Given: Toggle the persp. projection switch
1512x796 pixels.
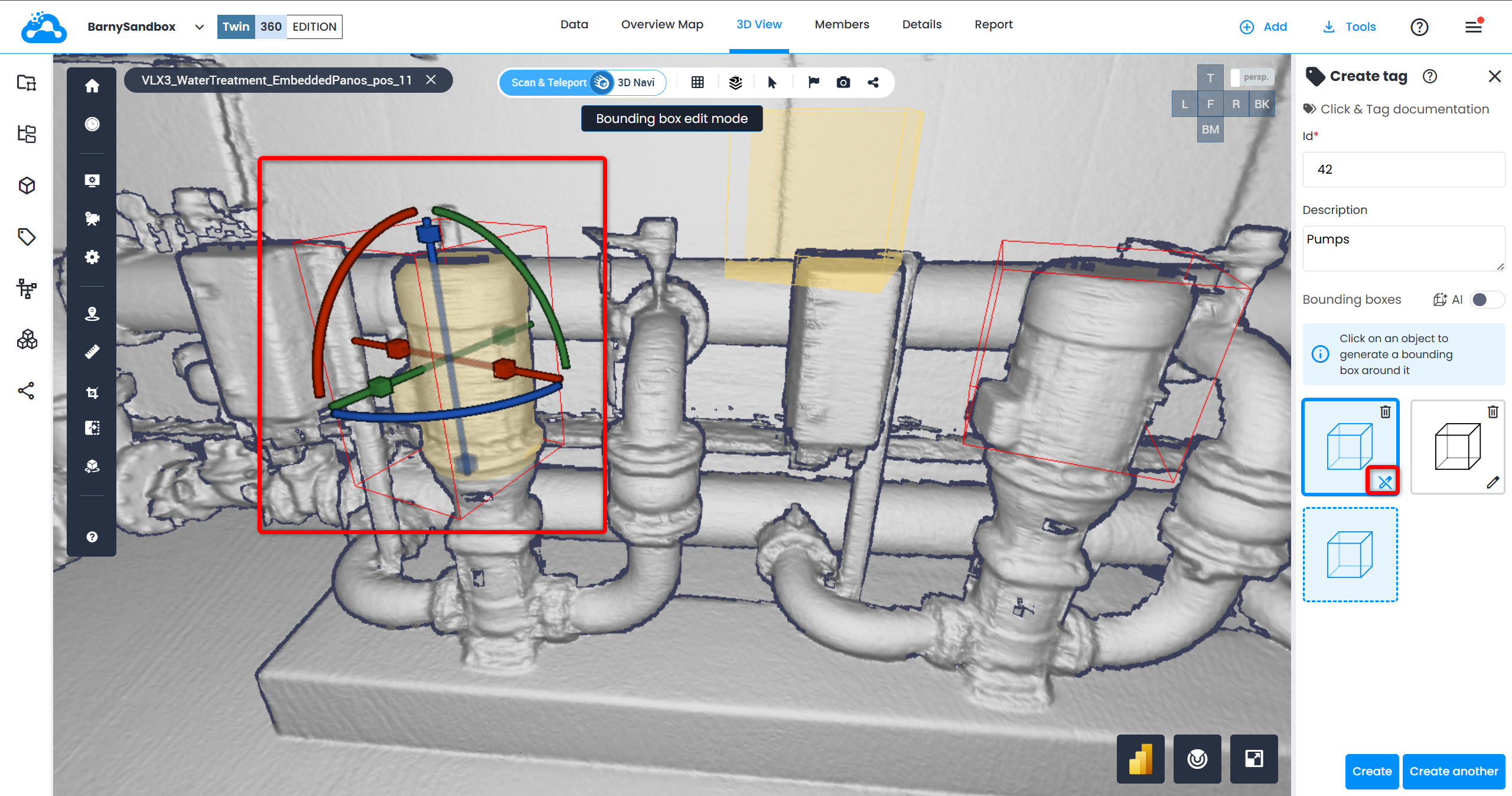Looking at the screenshot, I should click(1252, 77).
